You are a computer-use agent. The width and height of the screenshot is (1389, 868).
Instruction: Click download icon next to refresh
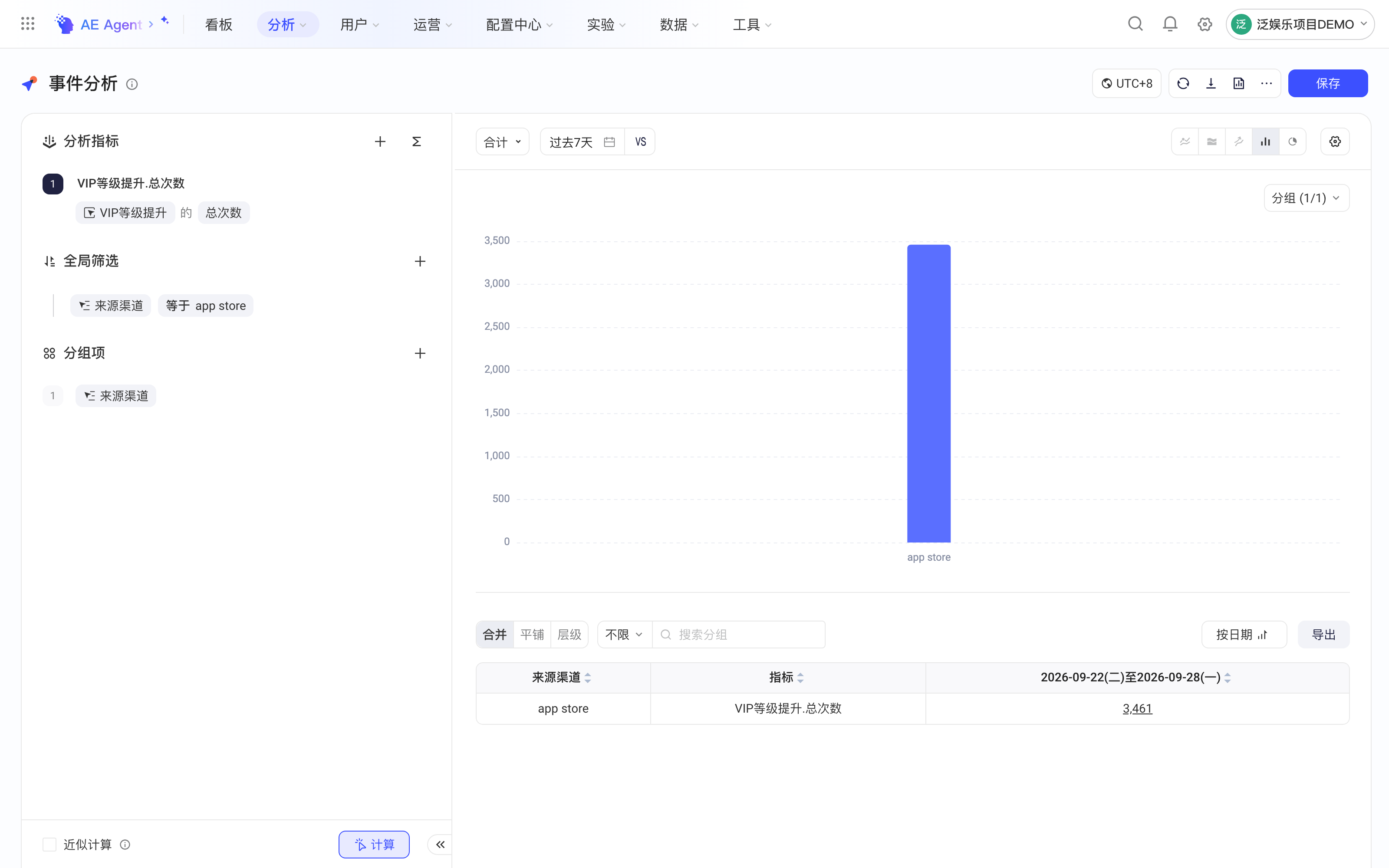[1211, 84]
